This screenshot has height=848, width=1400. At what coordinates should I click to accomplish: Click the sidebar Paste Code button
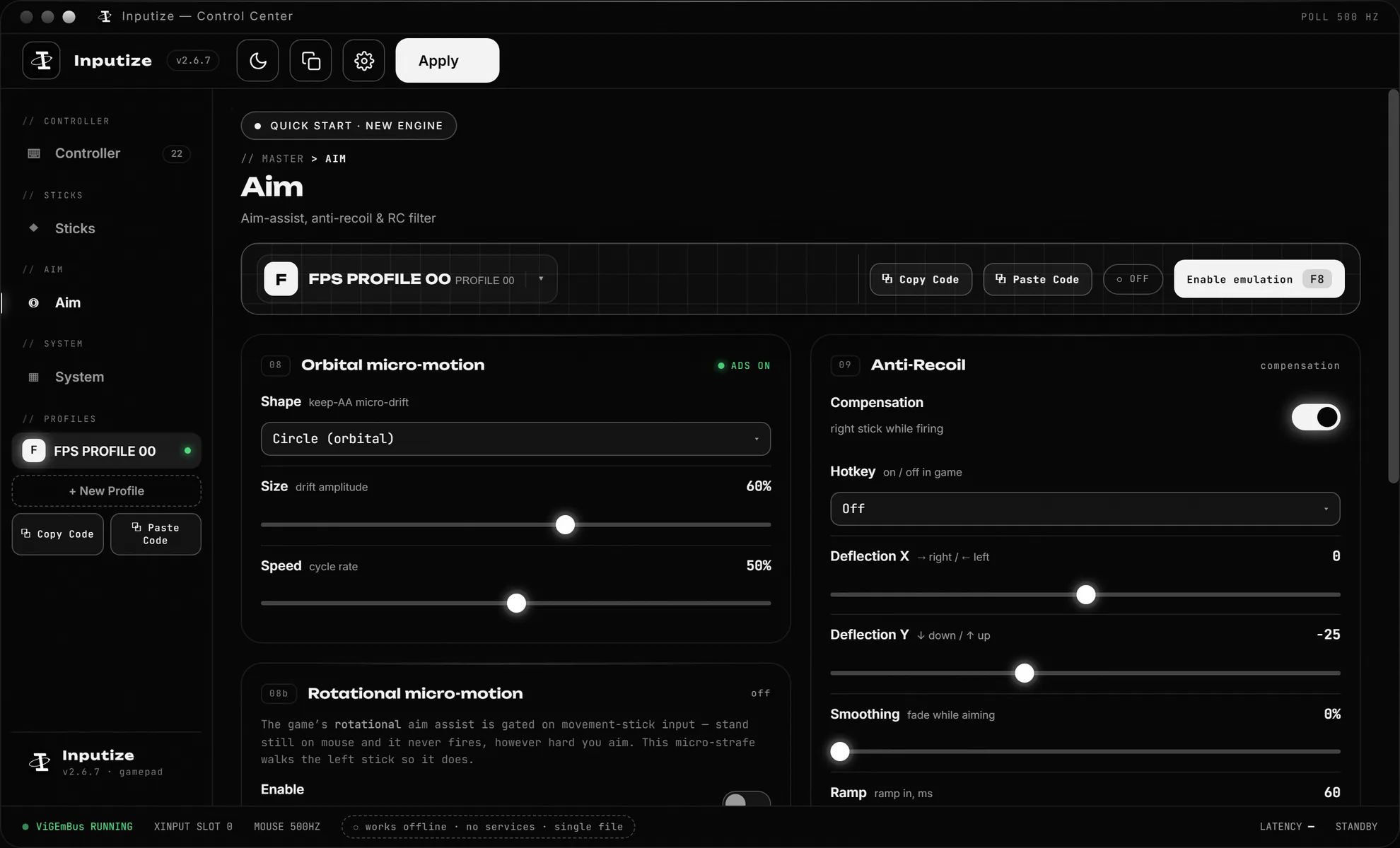point(156,534)
